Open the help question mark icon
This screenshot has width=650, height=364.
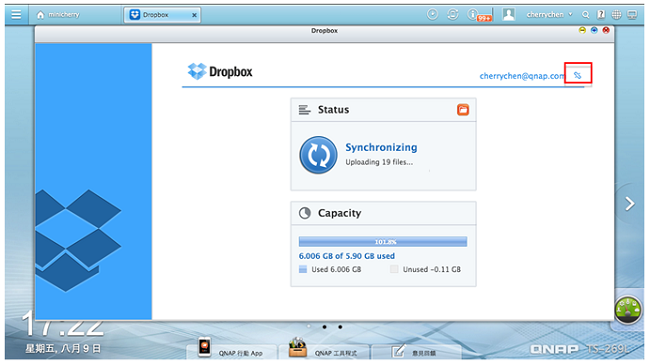pos(601,15)
